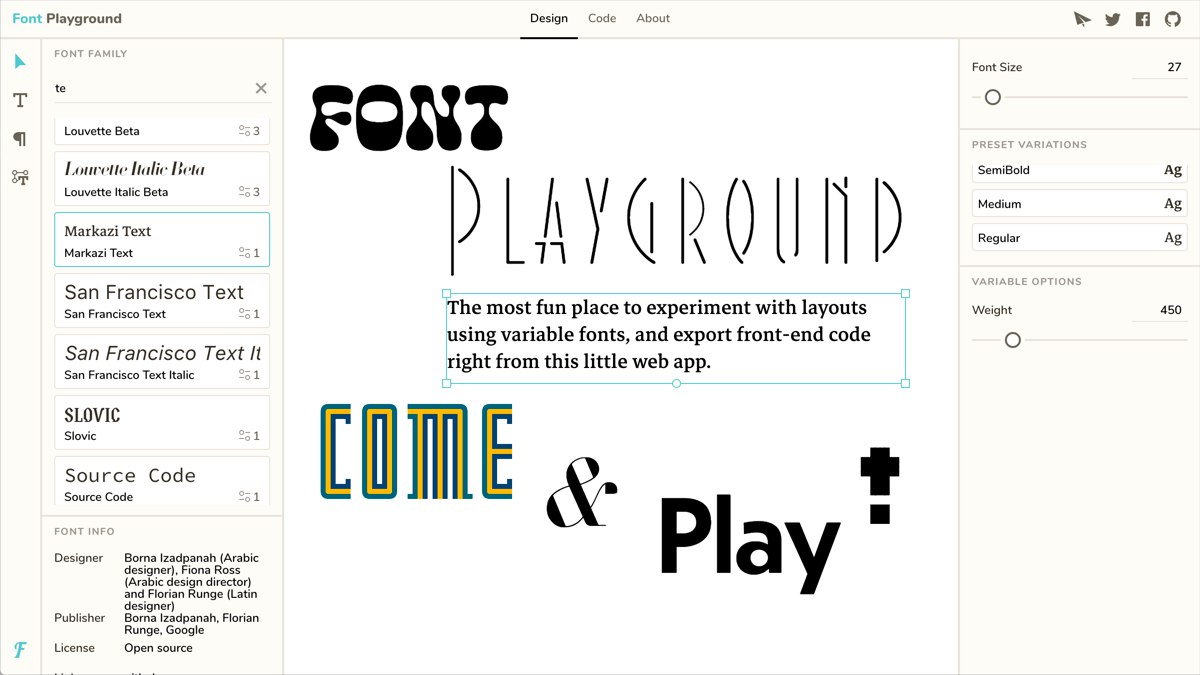Image resolution: width=1200 pixels, height=675 pixels.
Task: Click the cursive F logo icon
Action: [x=20, y=650]
